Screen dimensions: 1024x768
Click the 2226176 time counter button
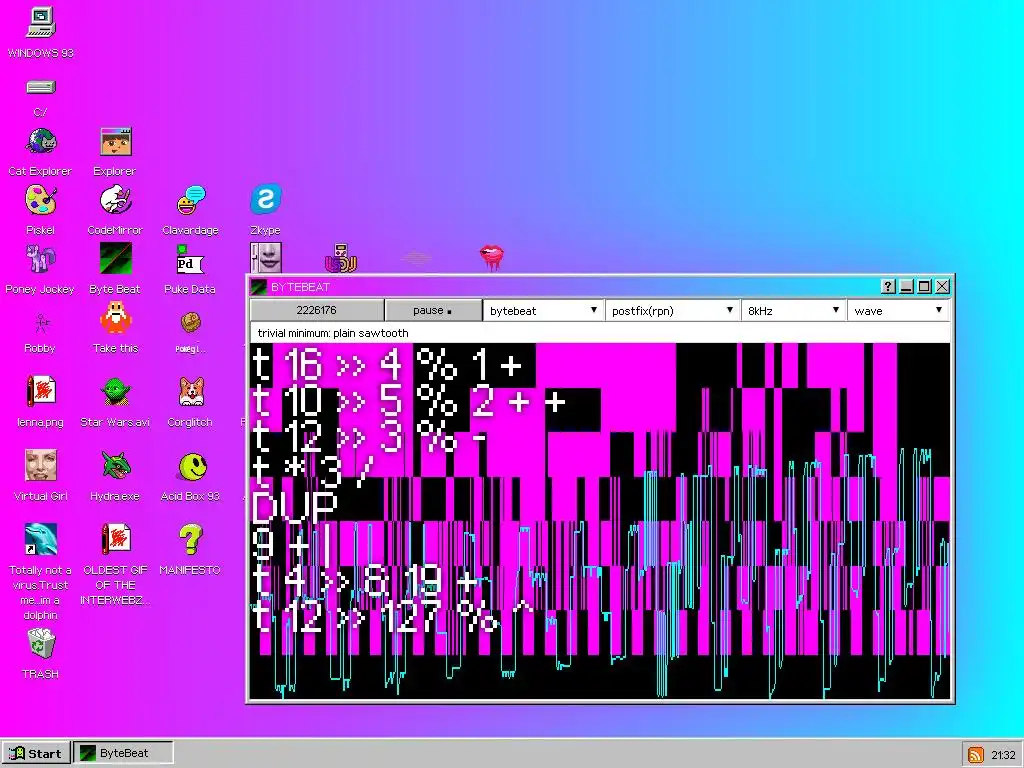[x=317, y=310]
